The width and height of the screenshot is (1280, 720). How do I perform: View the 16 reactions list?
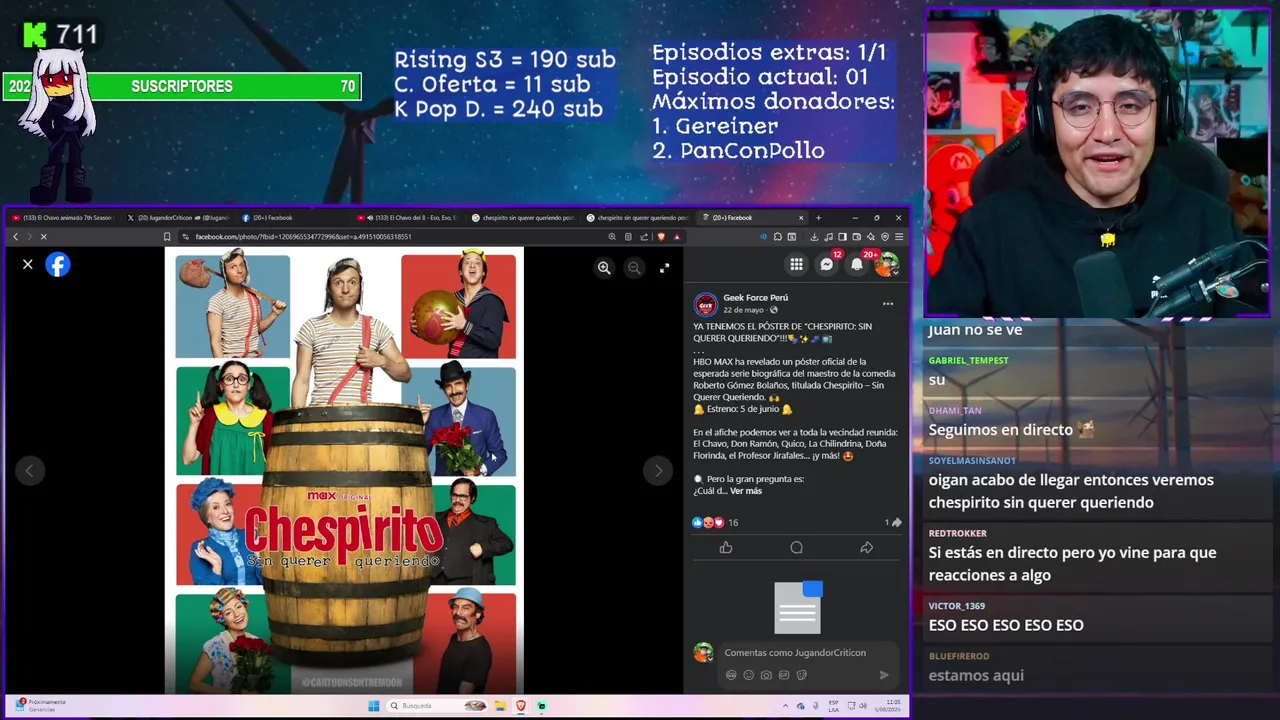tap(716, 522)
